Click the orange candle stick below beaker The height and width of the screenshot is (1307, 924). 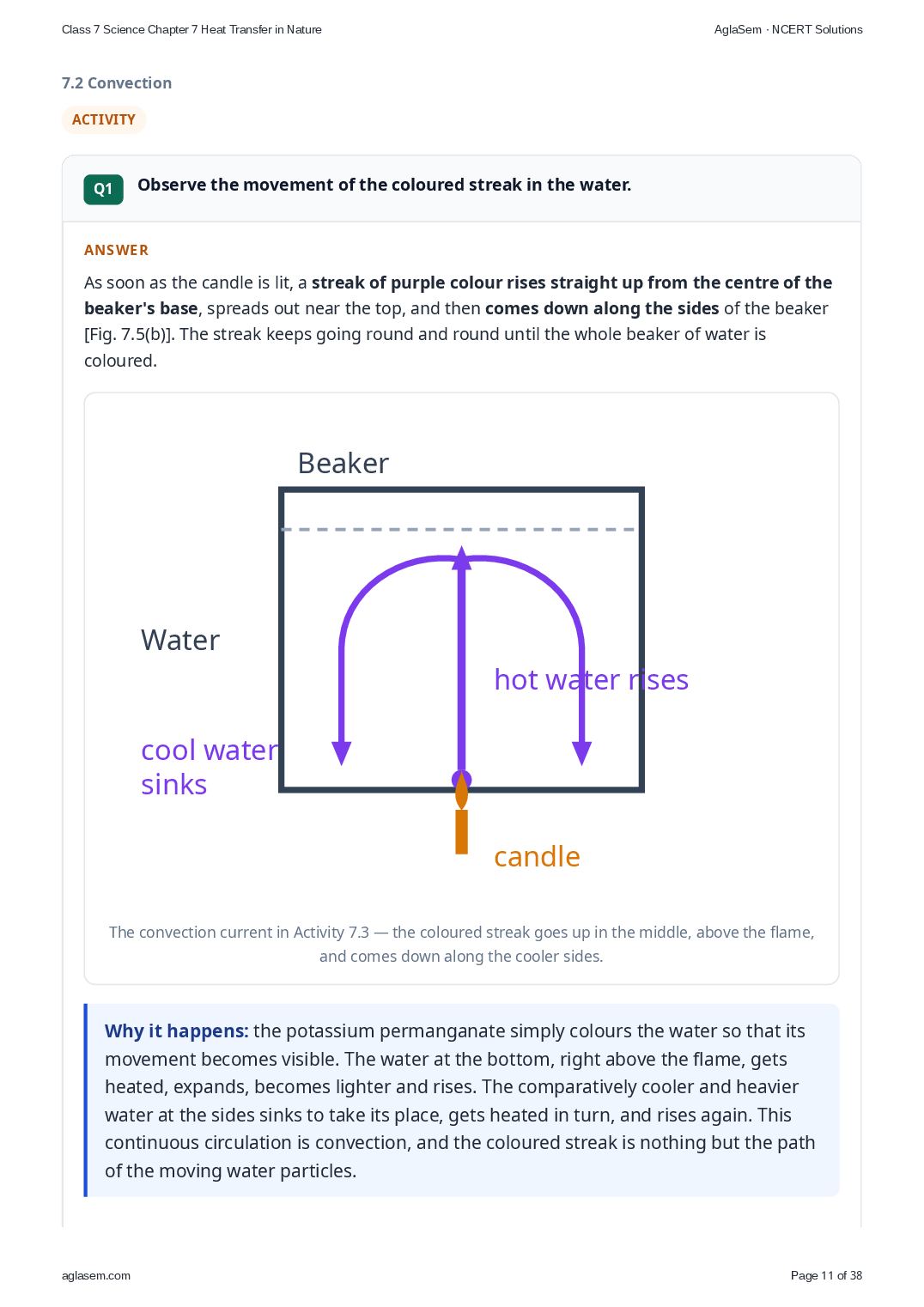click(461, 831)
